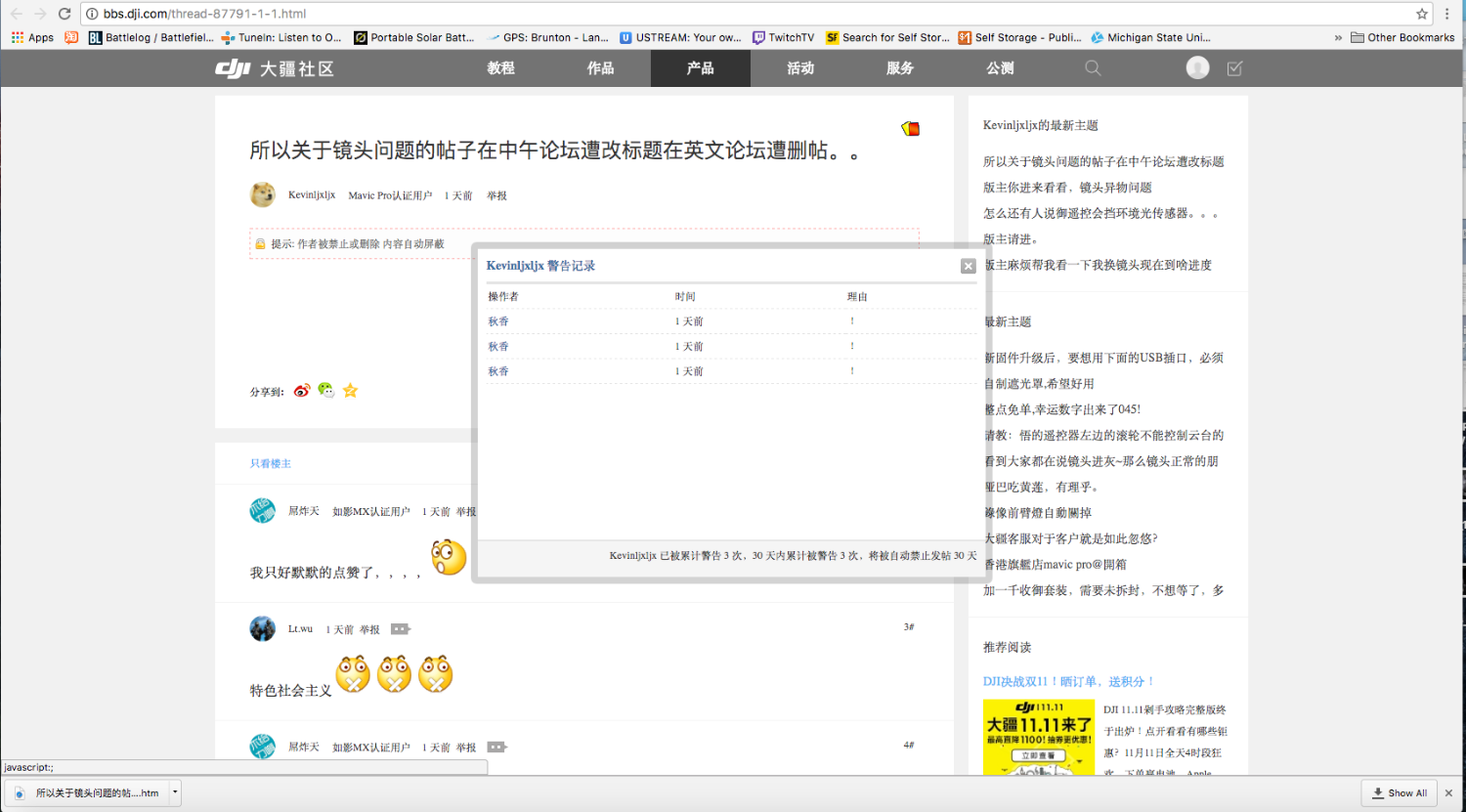Open sidebar topic 版主你进来看看，镜头异物问题

point(1067,188)
